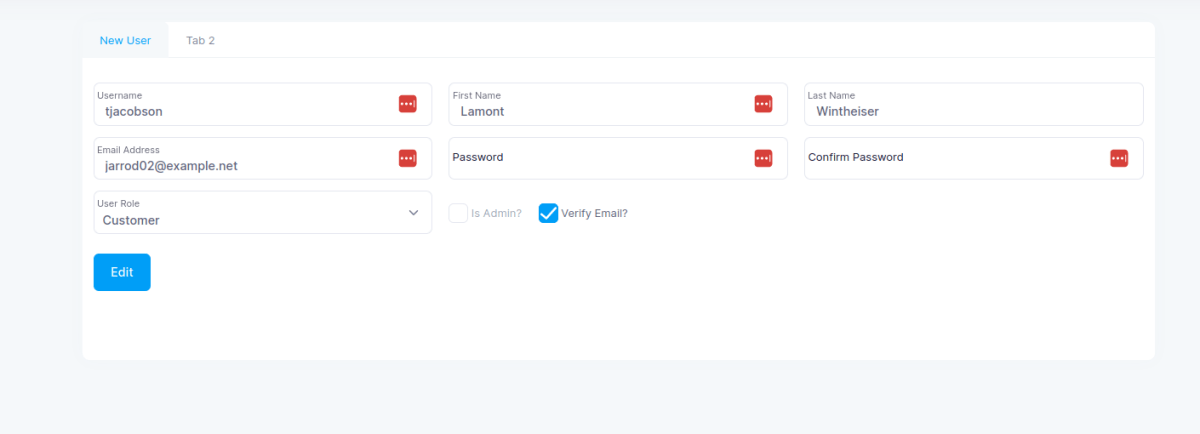Screen dimensions: 1200x434
Task: Click into the Email Address field
Action: (x=263, y=158)
